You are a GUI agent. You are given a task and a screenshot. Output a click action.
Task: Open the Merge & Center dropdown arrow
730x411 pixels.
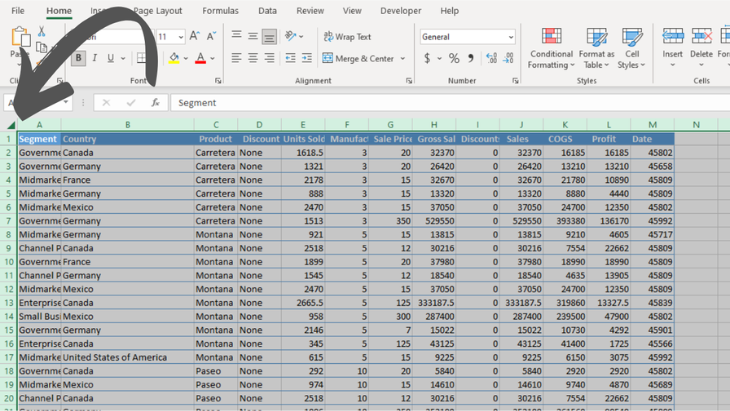coord(403,59)
